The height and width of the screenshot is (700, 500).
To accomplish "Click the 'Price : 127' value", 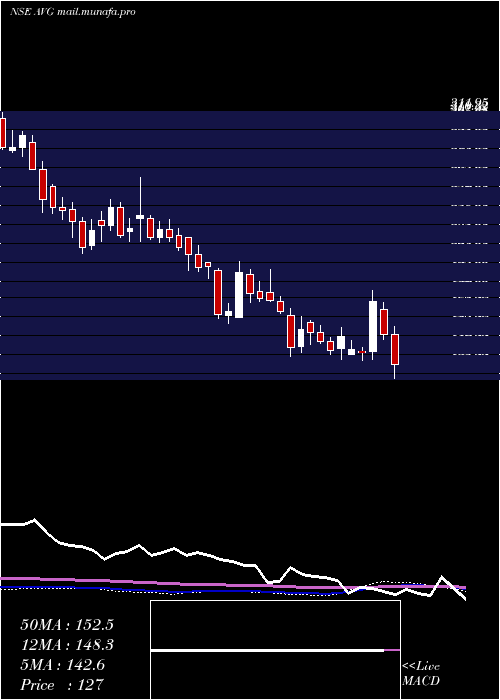I will 62,685.
